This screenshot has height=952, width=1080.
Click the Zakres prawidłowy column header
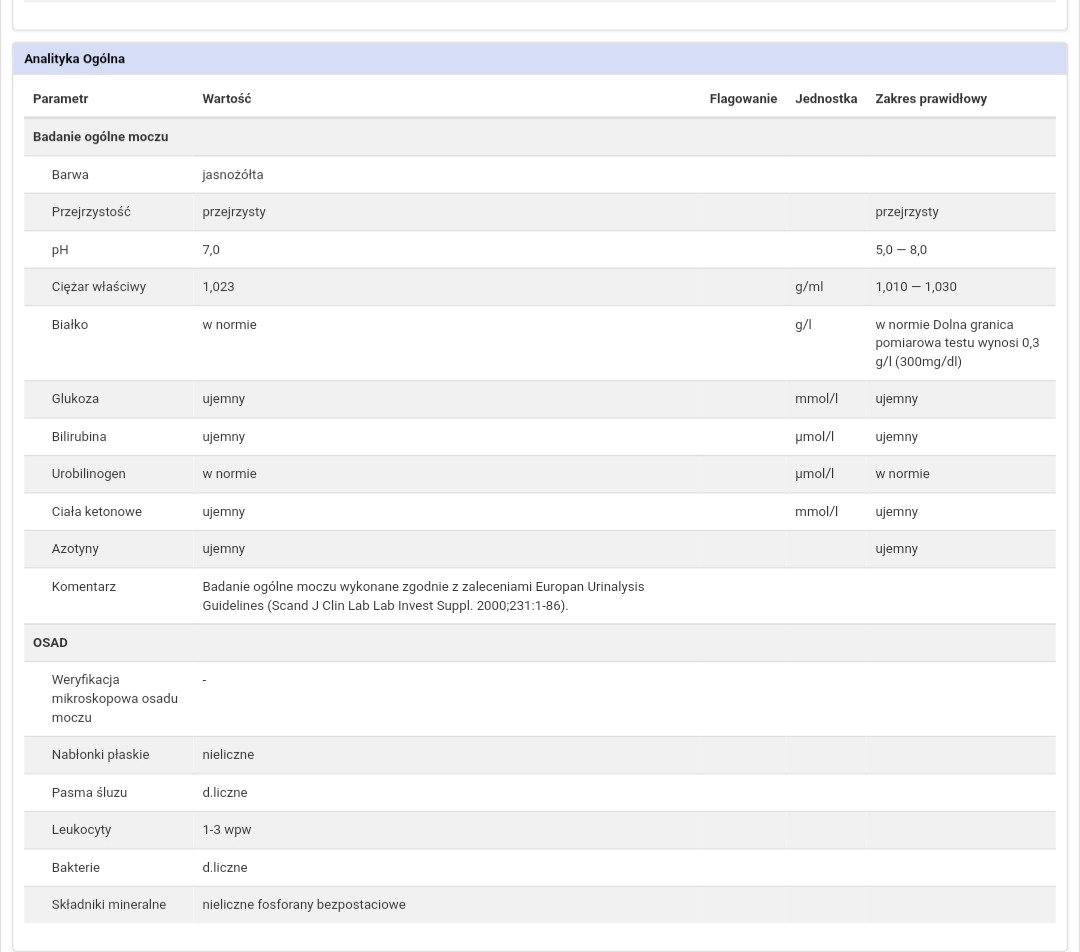(930, 99)
